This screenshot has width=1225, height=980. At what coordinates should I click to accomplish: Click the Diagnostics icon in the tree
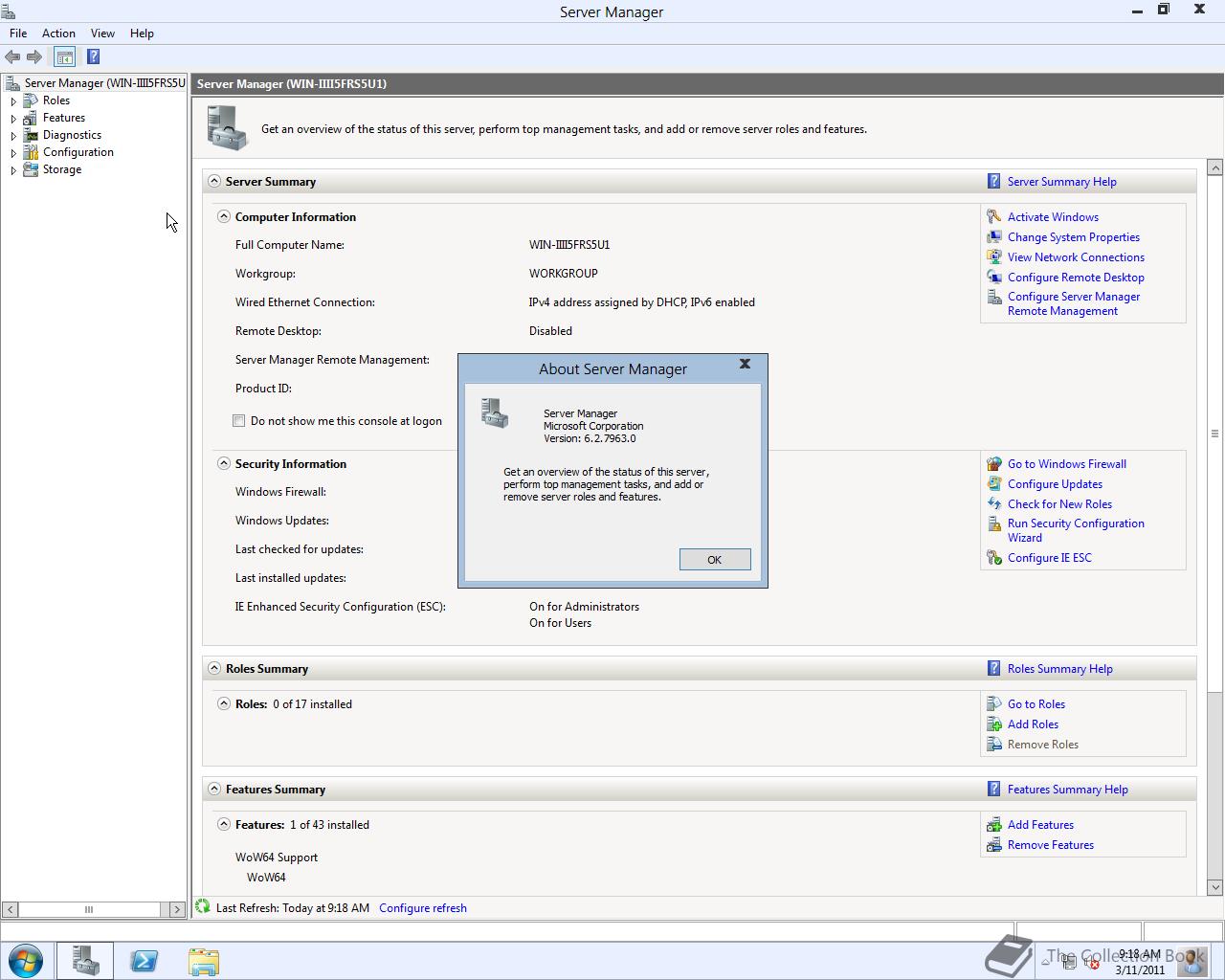tap(31, 135)
